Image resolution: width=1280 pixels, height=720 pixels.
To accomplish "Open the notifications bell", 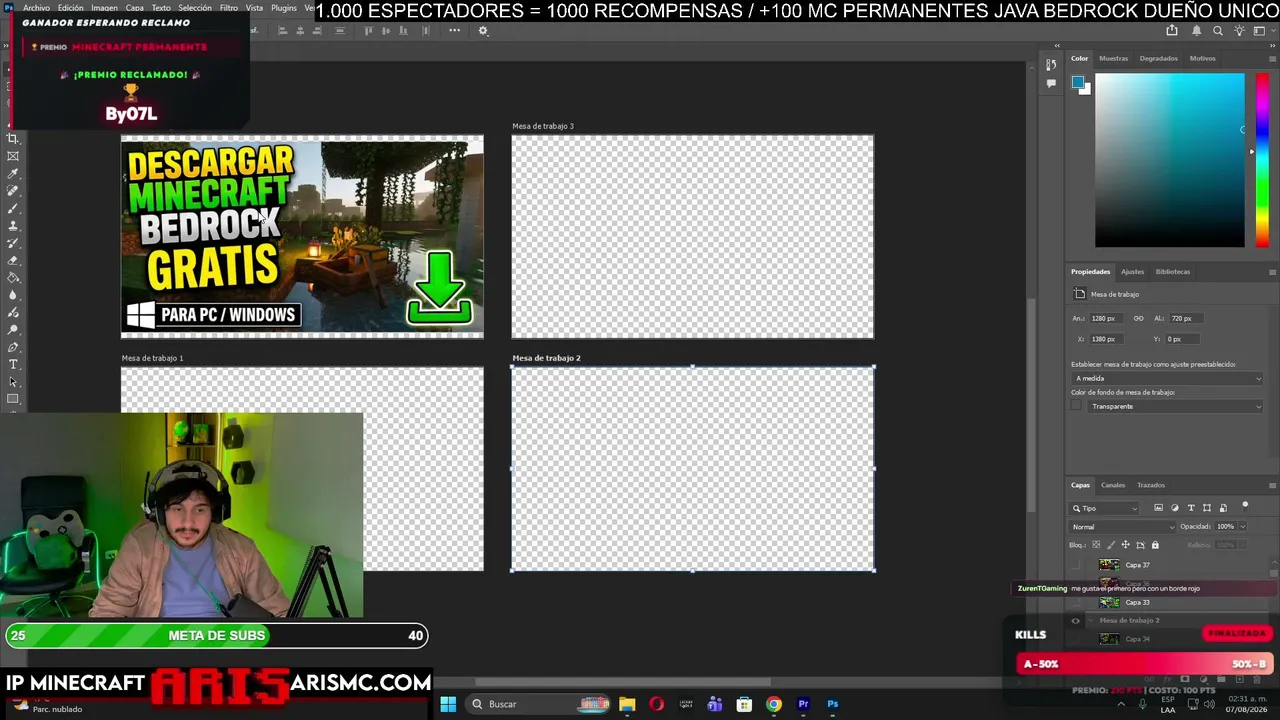I will tap(1197, 31).
